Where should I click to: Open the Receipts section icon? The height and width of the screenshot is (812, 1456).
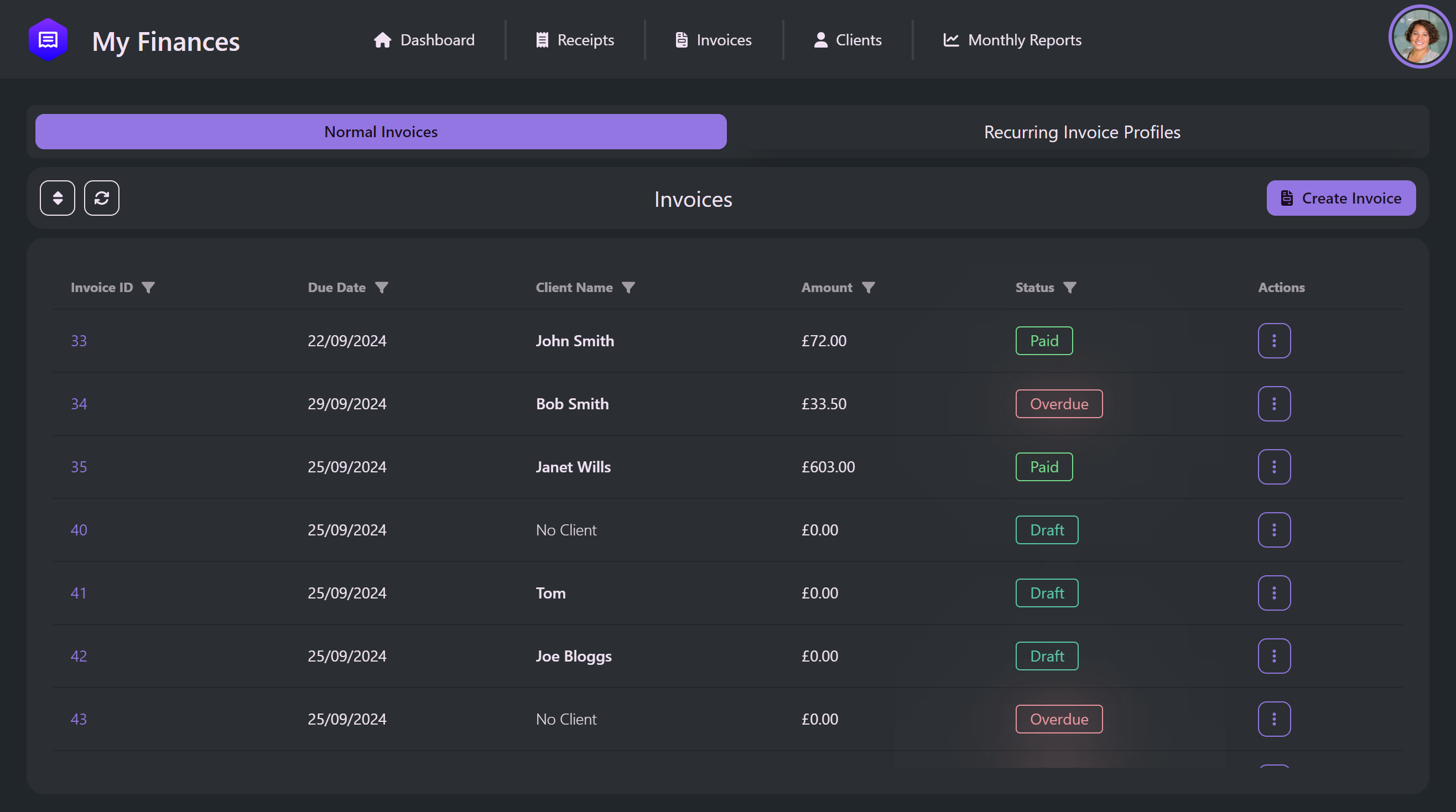click(542, 40)
